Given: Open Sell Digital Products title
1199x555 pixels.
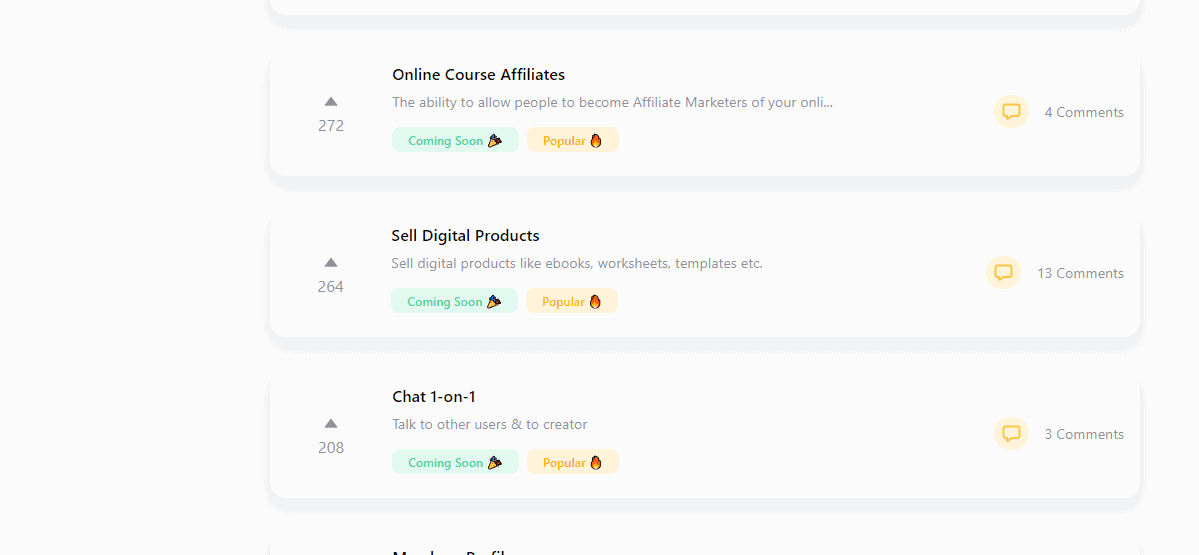Looking at the screenshot, I should pos(465,236).
